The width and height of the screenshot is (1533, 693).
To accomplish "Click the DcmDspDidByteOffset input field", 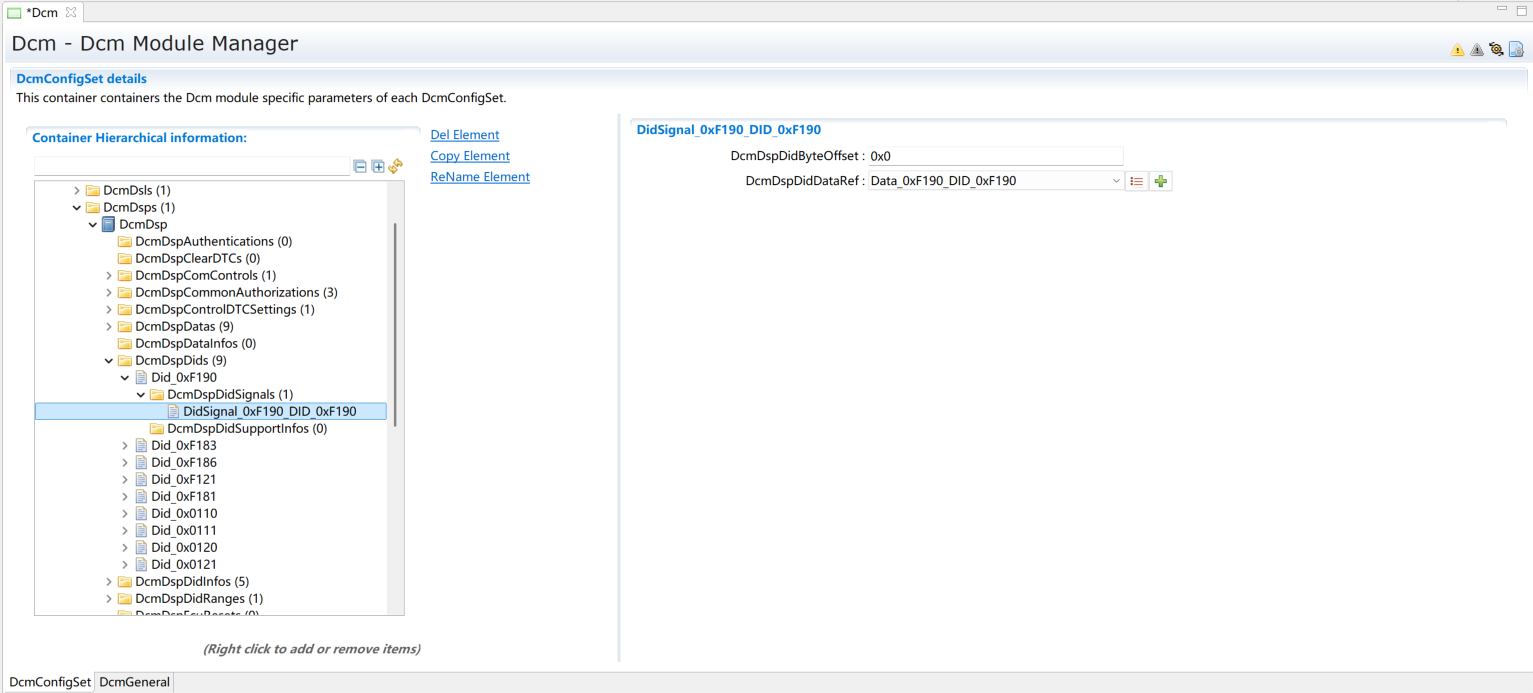I will [x=995, y=156].
